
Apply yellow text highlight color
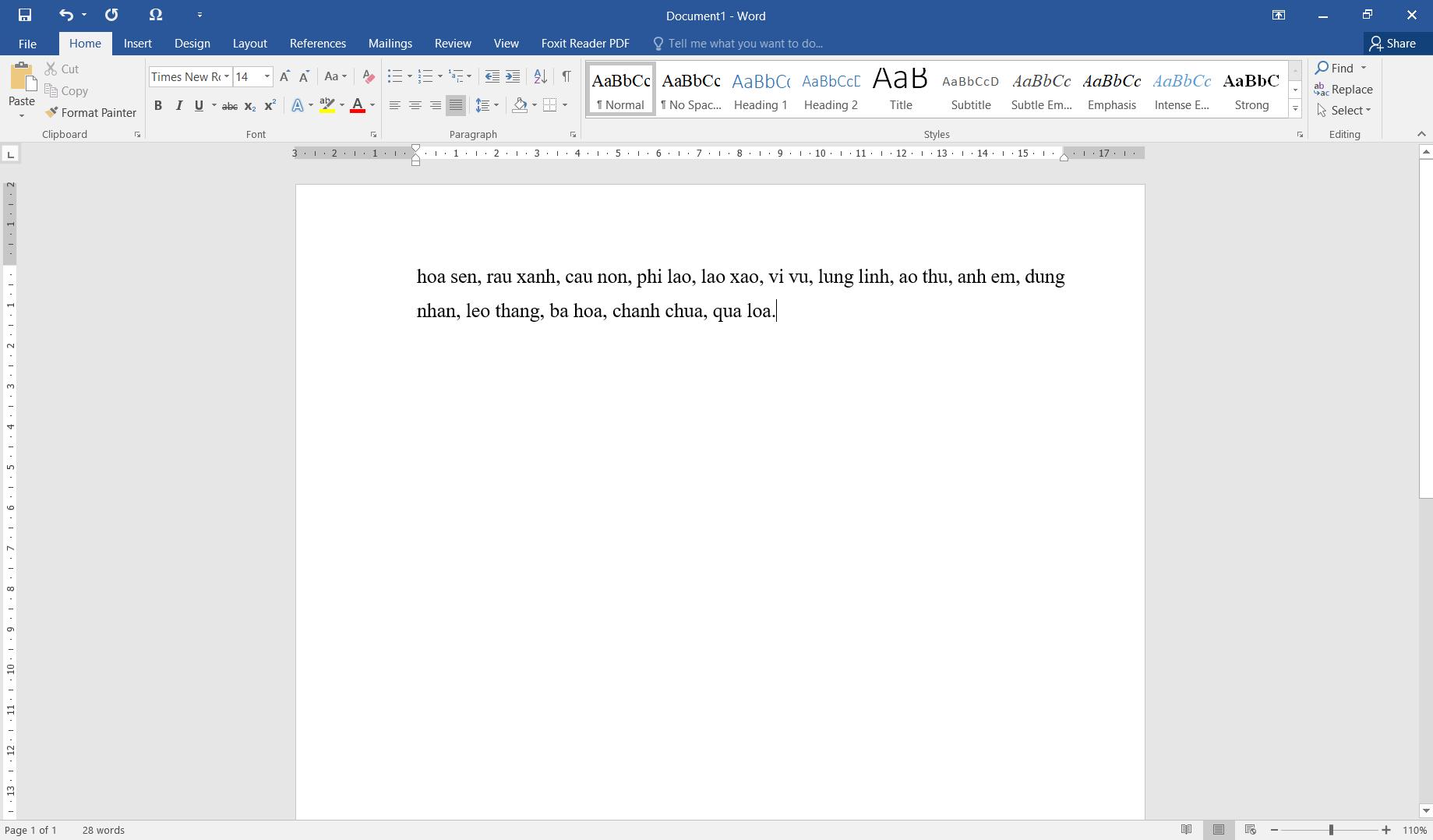(x=327, y=105)
